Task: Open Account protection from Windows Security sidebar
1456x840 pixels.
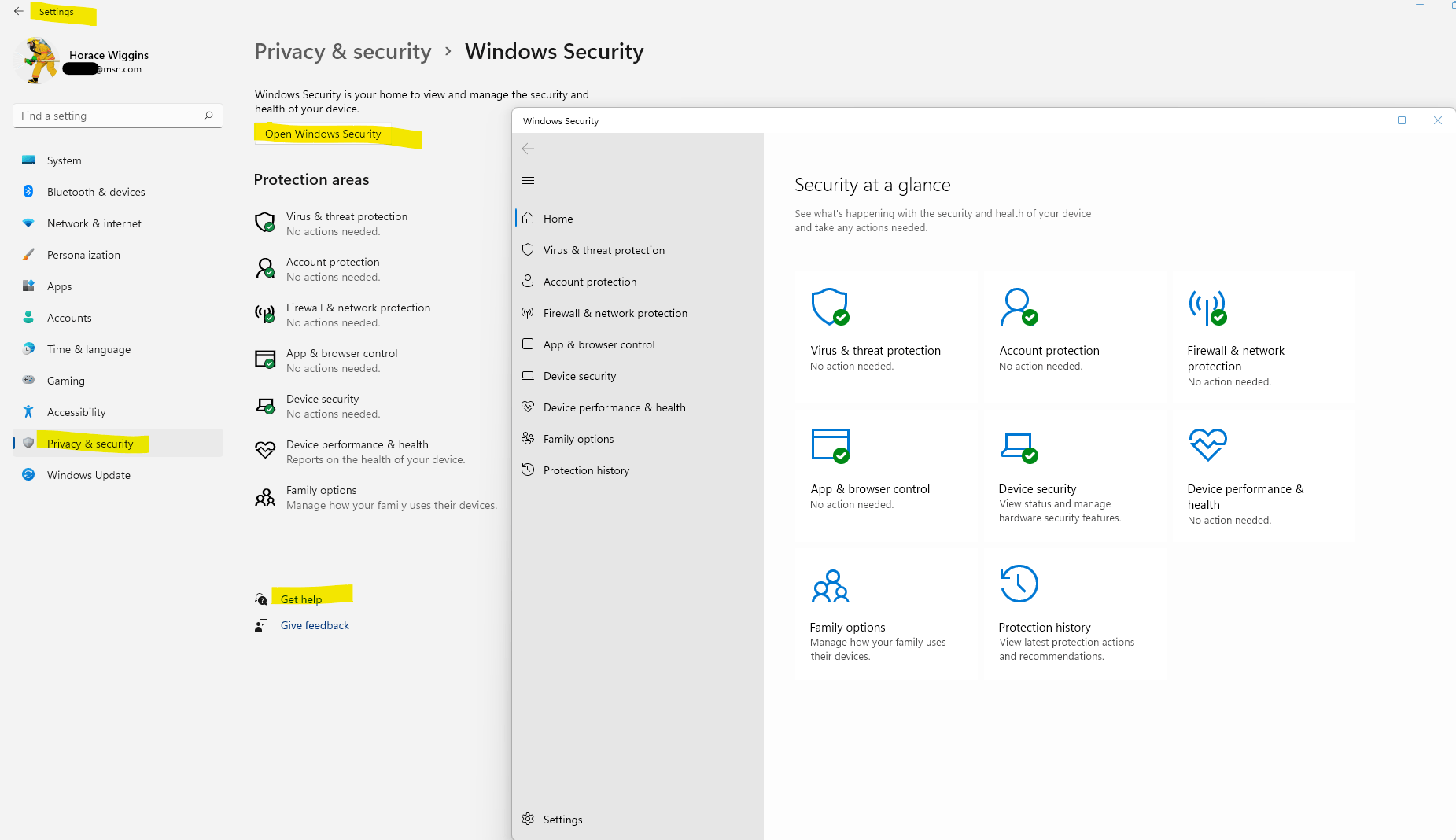Action: pos(638,282)
